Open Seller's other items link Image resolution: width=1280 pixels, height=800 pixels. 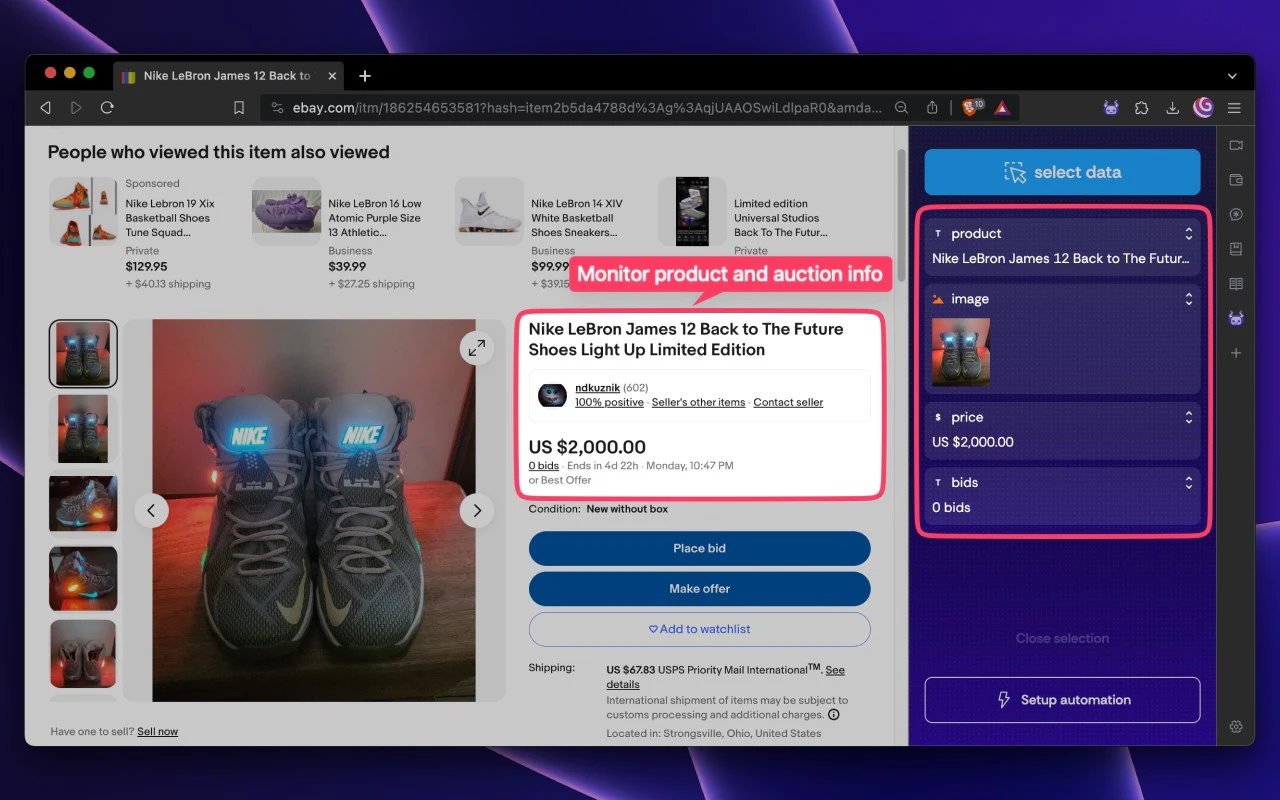[x=698, y=402]
